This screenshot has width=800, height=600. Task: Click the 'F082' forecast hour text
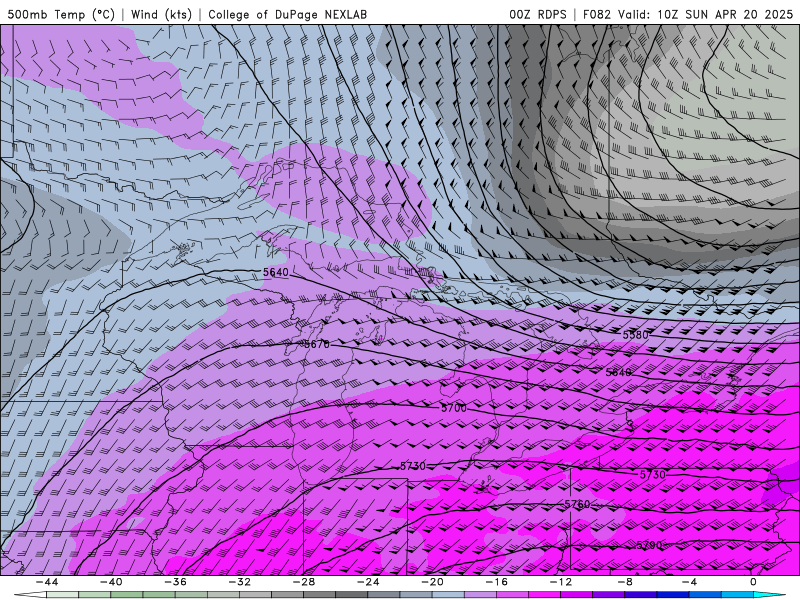tap(596, 14)
